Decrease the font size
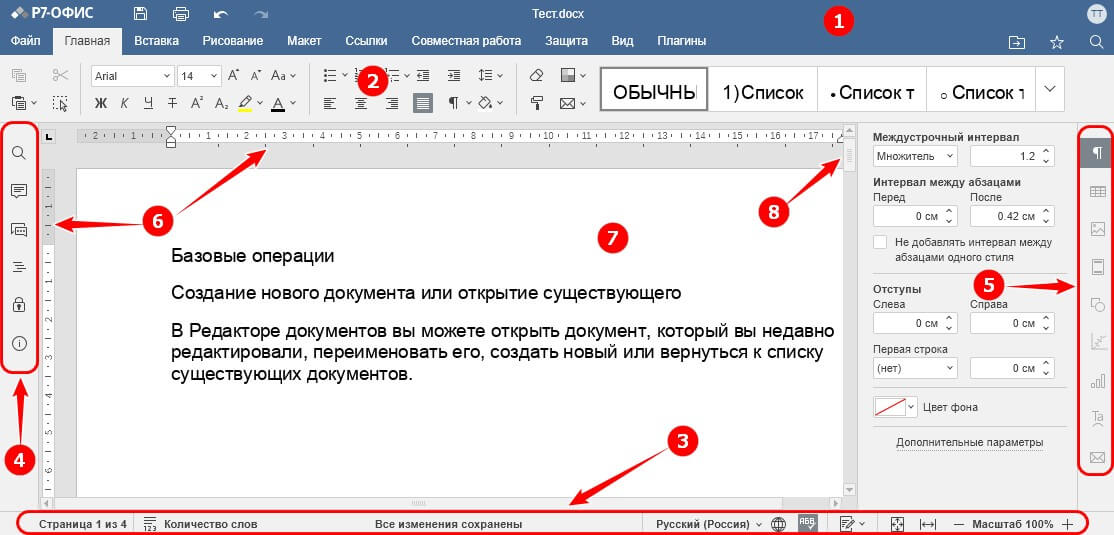1114x535 pixels. (256, 75)
